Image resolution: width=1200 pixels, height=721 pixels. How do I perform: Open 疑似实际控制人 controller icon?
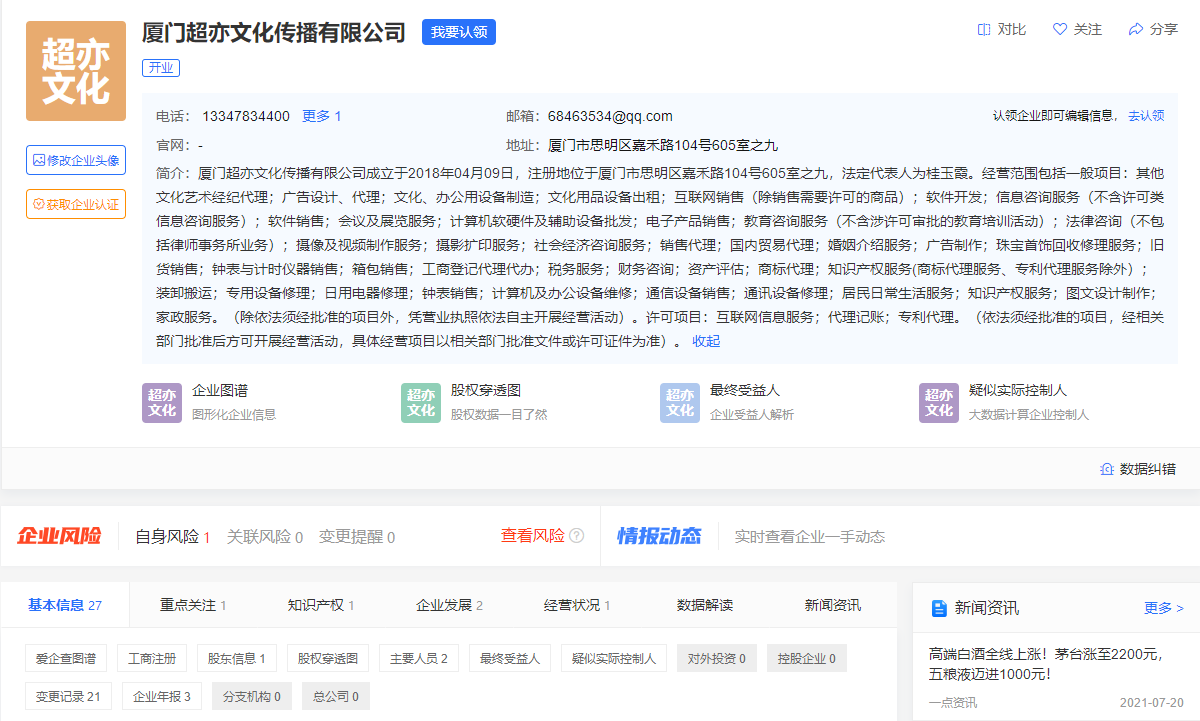[x=938, y=402]
